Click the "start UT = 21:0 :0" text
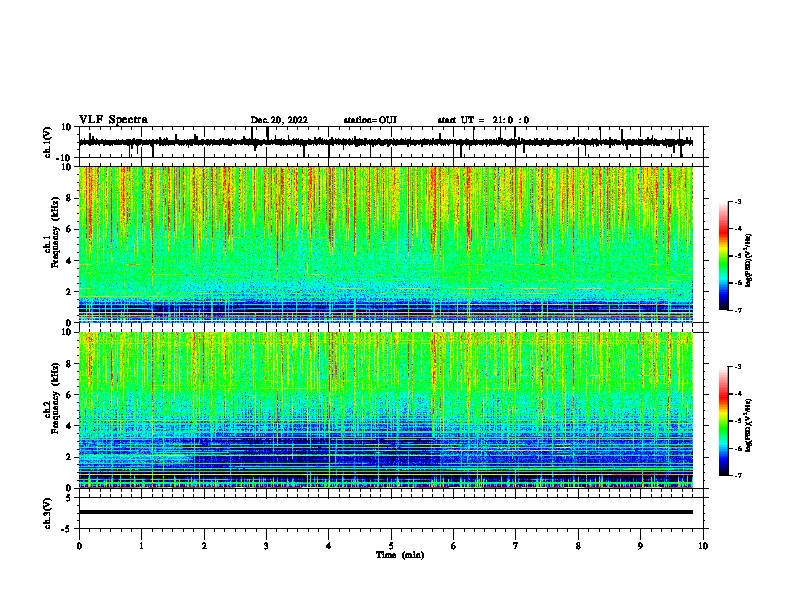This screenshot has width=792, height=612. coord(483,120)
